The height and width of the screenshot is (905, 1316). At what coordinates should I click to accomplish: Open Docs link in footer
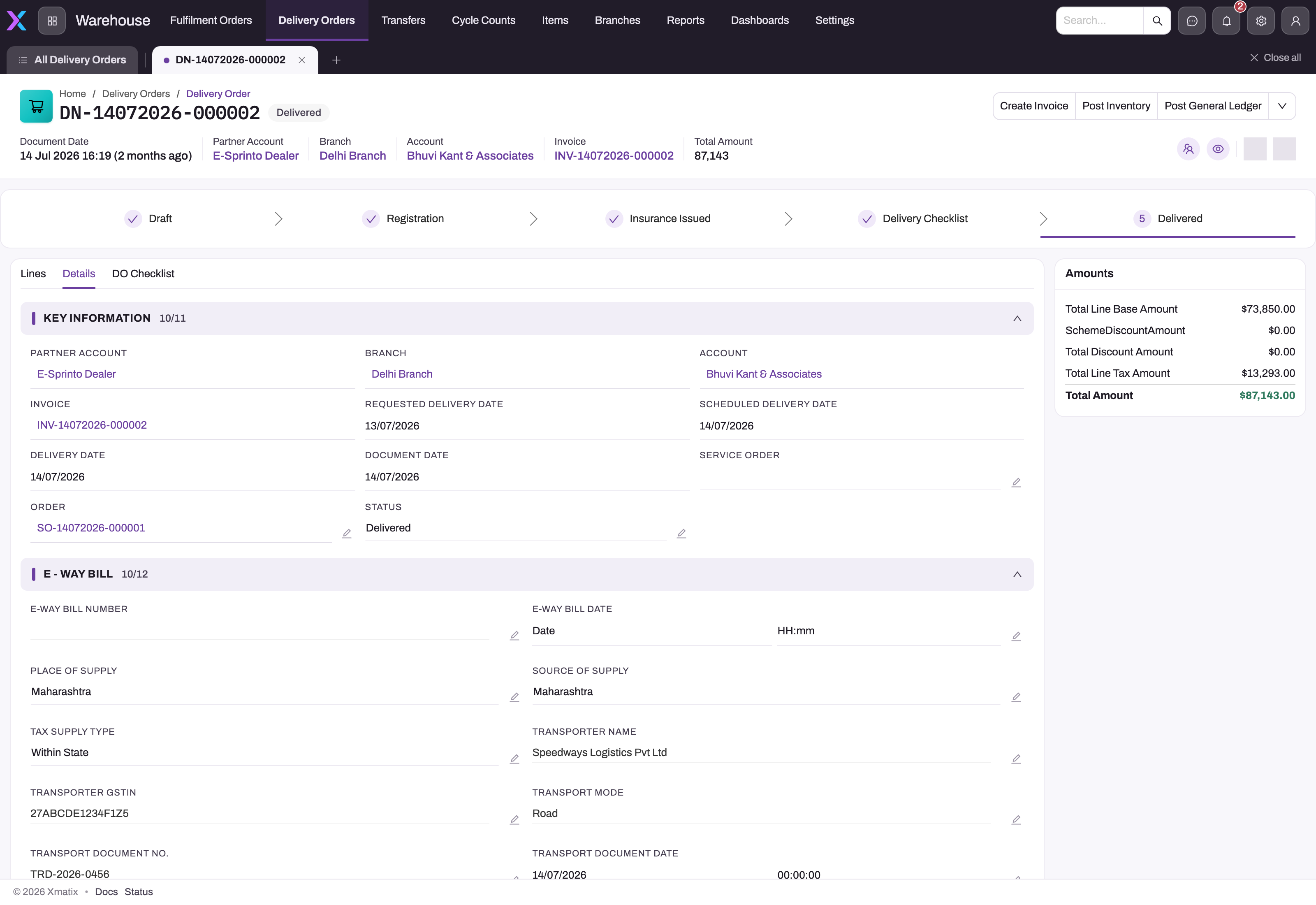point(106,892)
